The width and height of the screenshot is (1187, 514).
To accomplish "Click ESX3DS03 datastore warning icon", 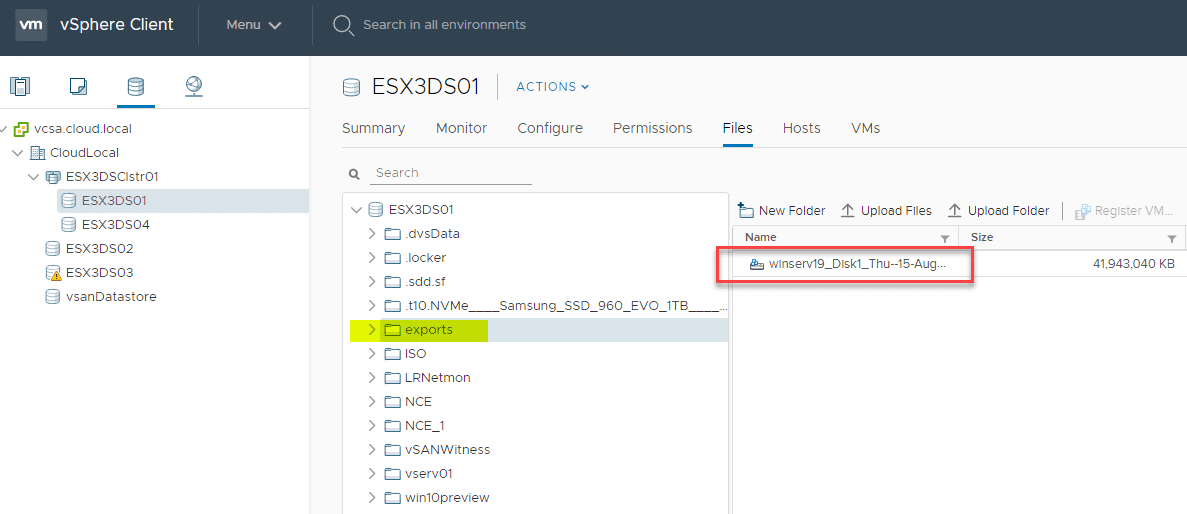I will pos(53,273).
